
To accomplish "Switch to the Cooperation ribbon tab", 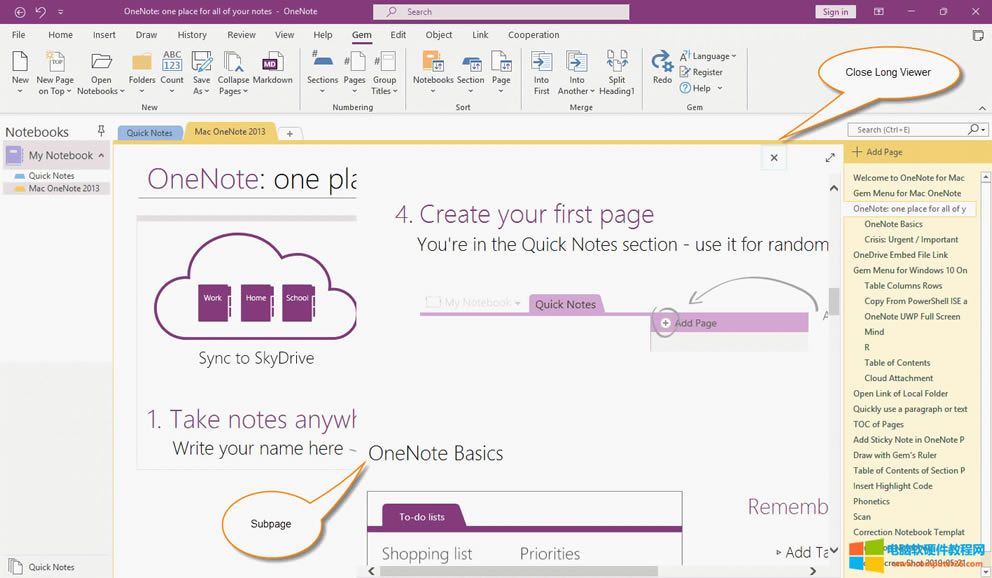I will [533, 35].
